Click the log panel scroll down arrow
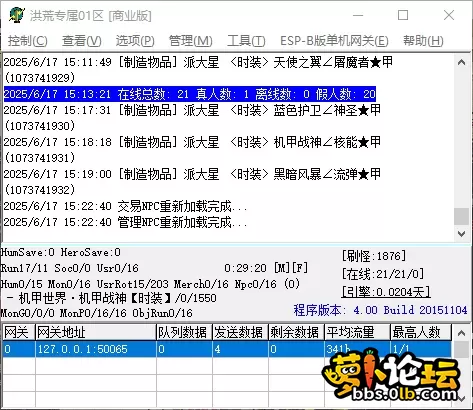The image size is (473, 410). [461, 234]
